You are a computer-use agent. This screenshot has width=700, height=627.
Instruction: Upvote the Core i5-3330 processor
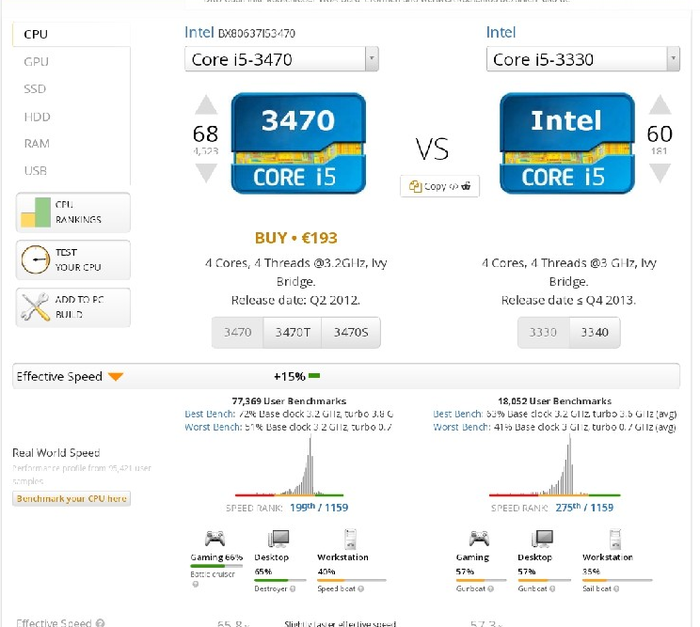point(659,105)
